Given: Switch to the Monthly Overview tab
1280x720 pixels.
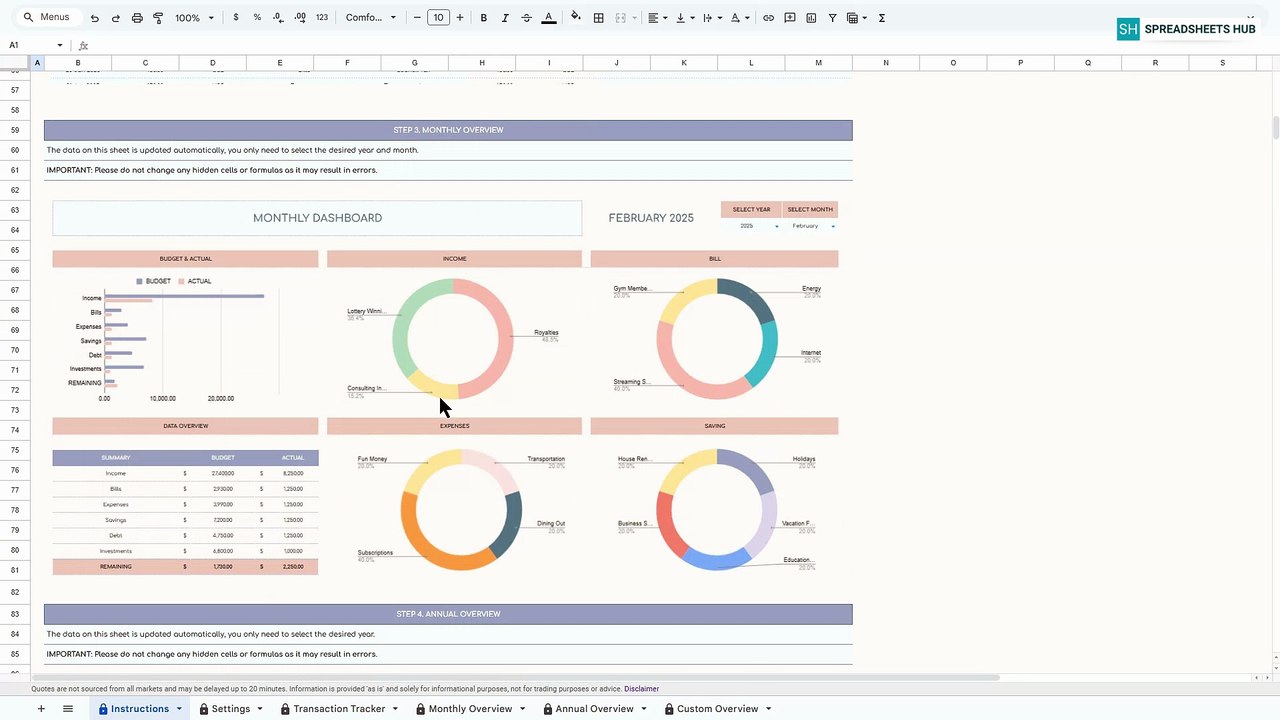Looking at the screenshot, I should [470, 709].
